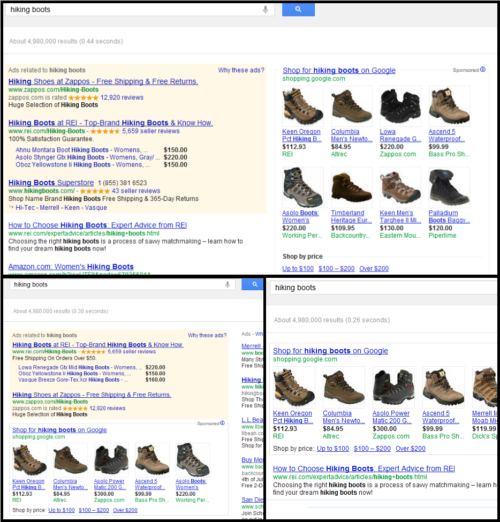Image resolution: width=500 pixels, height=522 pixels.
Task: Click the black Lowa Renegade boot image
Action: tap(400, 106)
